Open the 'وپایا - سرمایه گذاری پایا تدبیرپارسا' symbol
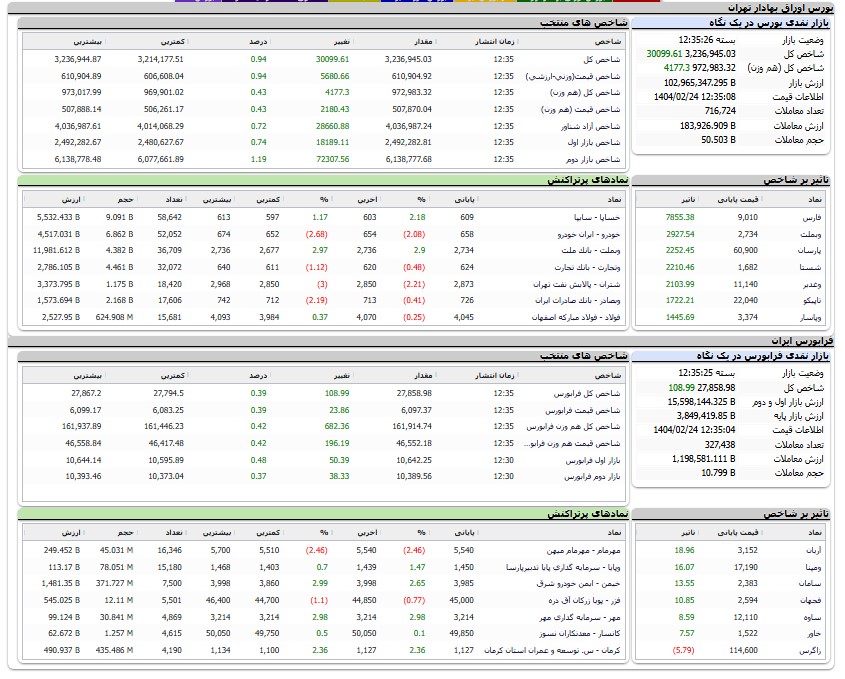This screenshot has height=679, width=845. [x=563, y=567]
